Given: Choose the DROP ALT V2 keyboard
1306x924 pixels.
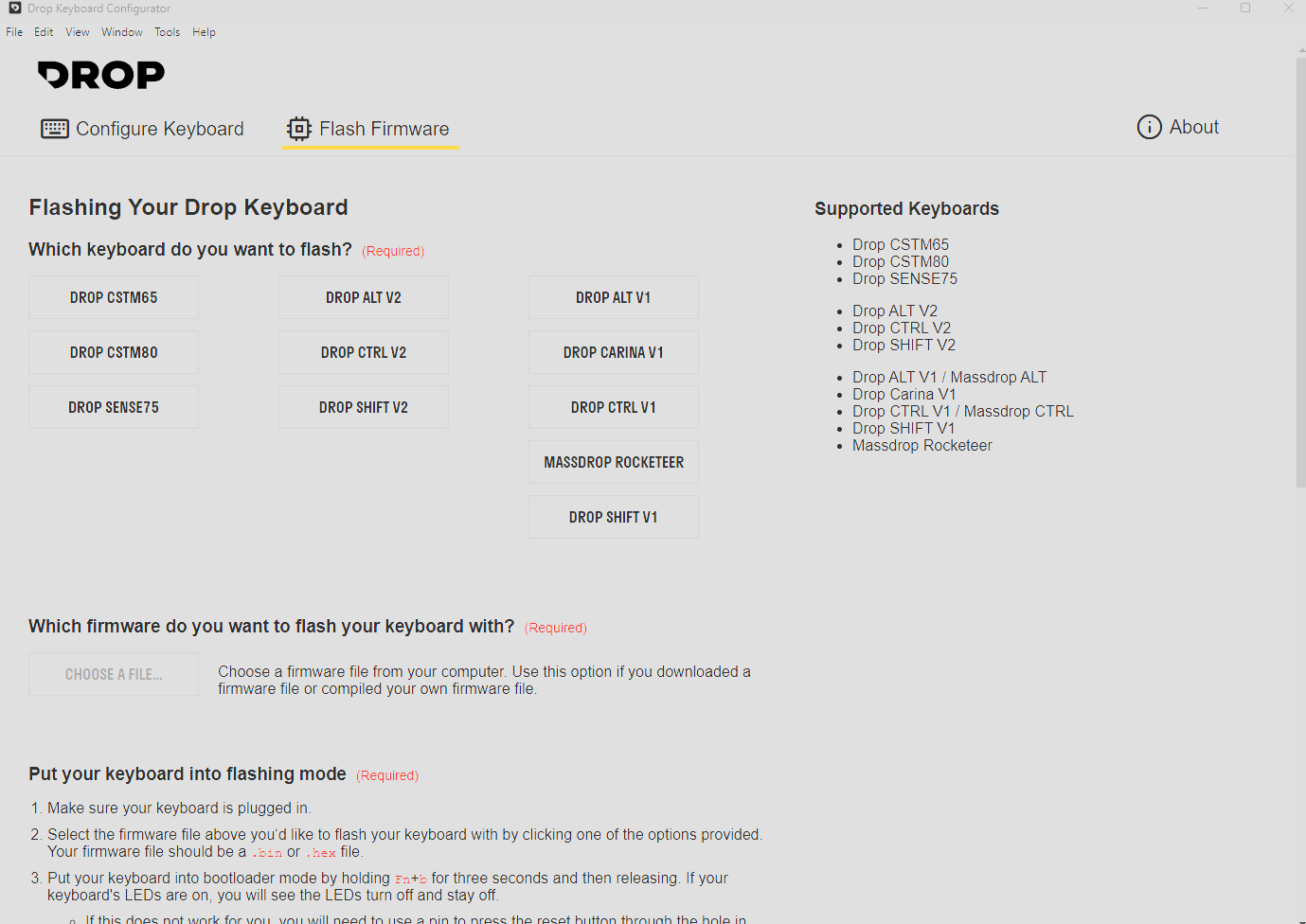Looking at the screenshot, I should [364, 297].
